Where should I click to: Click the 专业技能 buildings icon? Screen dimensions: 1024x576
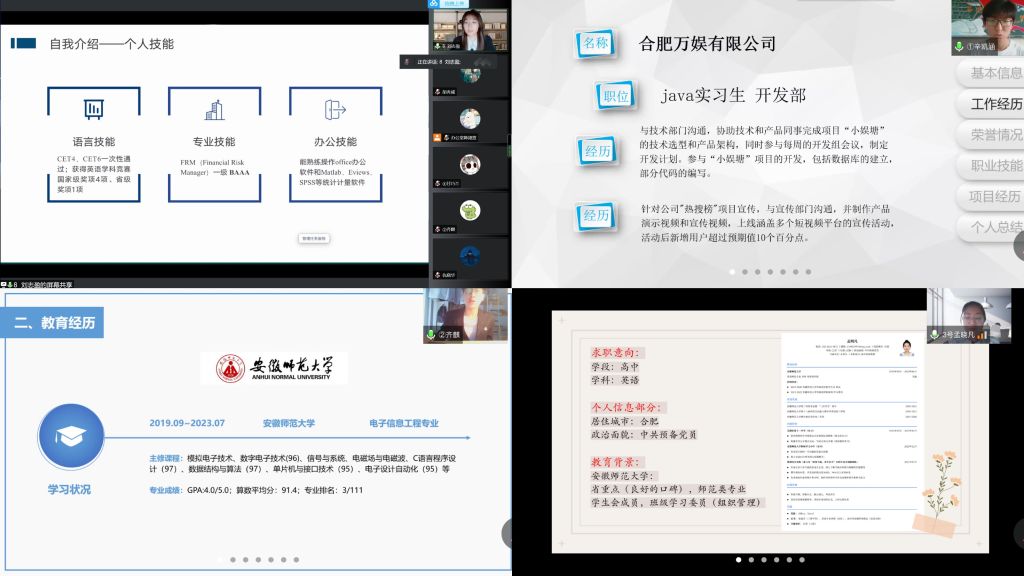pos(214,110)
